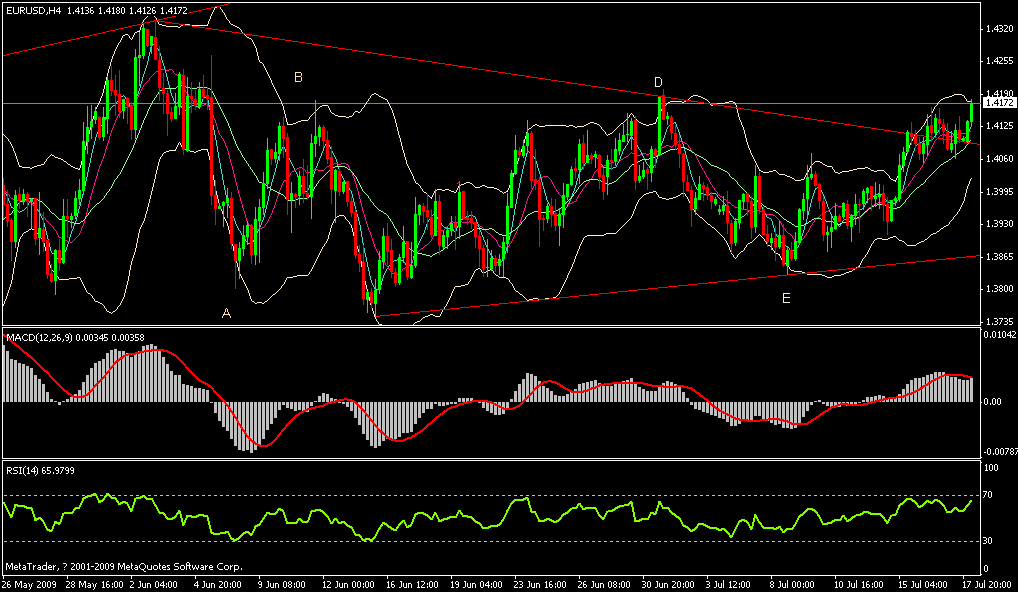
Task: Click price scale value 1.3930
Action: point(1000,224)
